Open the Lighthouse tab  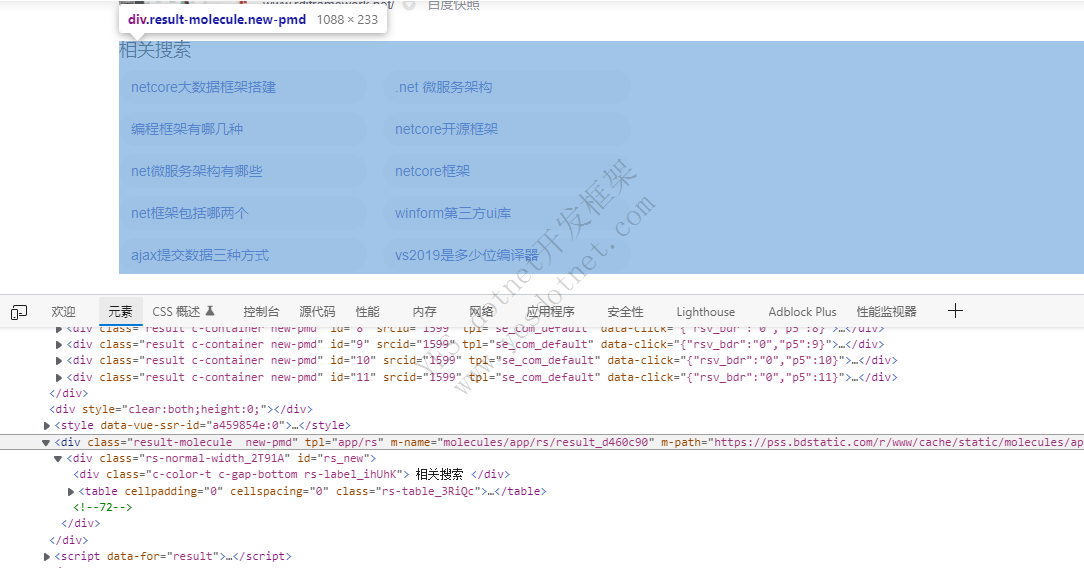click(x=706, y=312)
